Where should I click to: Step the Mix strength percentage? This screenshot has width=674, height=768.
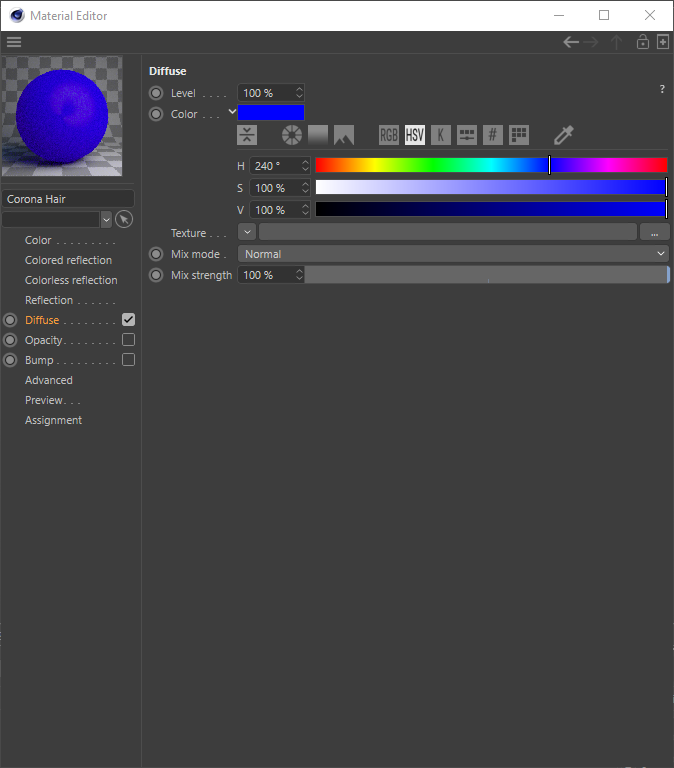(299, 275)
